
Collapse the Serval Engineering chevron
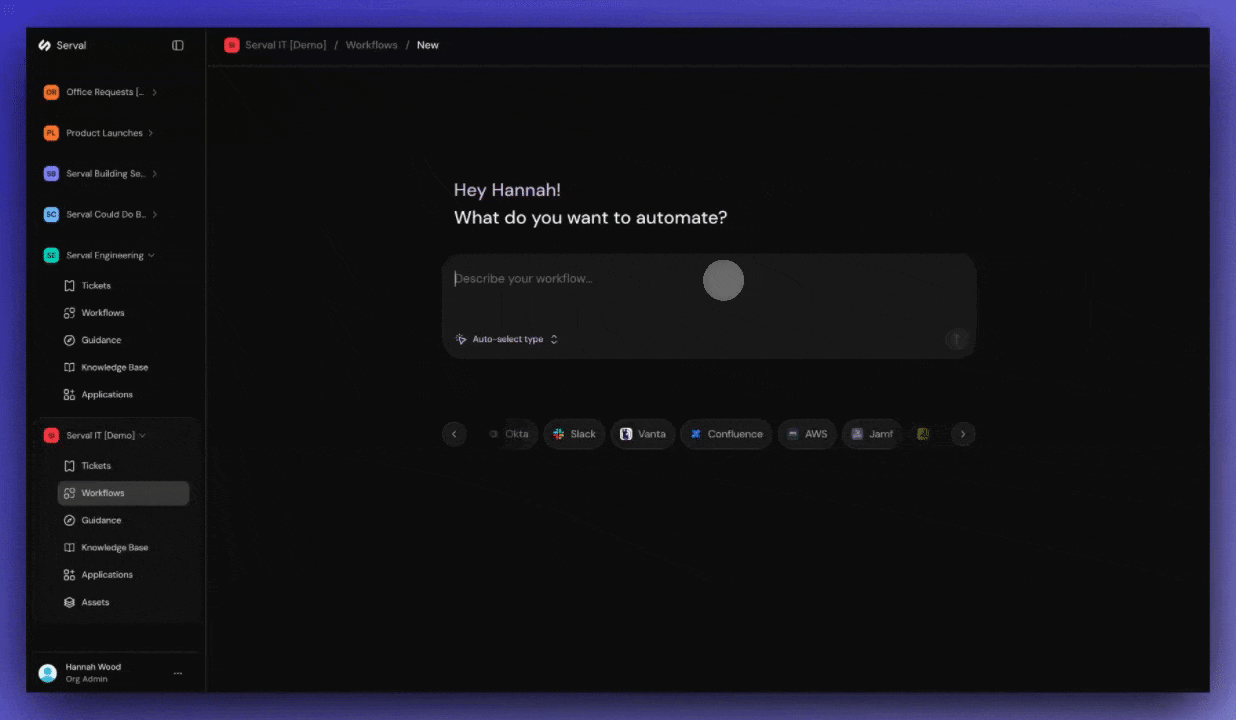(x=151, y=255)
